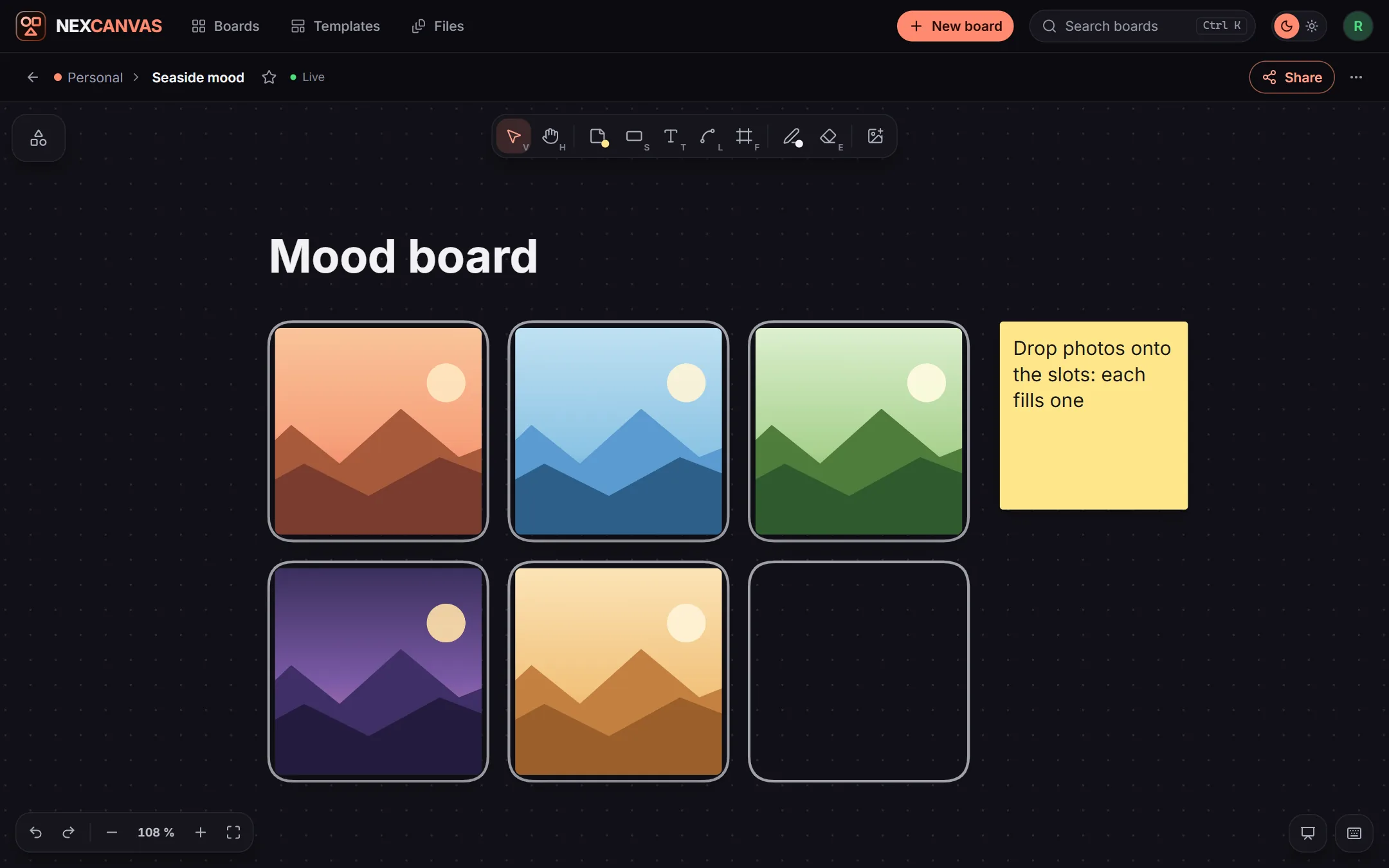Show keyboard shortcuts panel

click(1354, 833)
